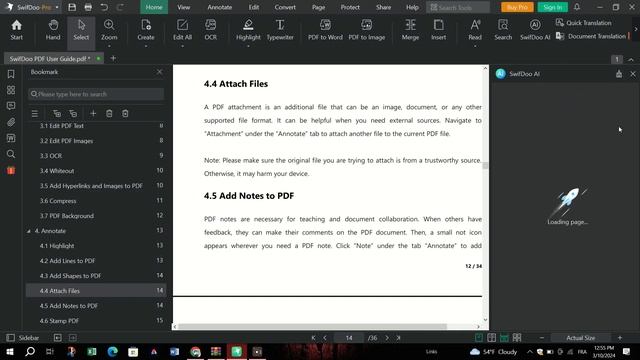Go to next page arrow
Image resolution: width=640 pixels, height=360 pixels.
tap(387, 338)
